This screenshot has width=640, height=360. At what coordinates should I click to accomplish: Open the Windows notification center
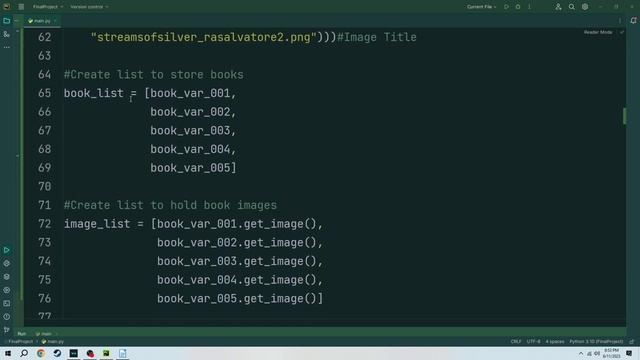pos(629,353)
